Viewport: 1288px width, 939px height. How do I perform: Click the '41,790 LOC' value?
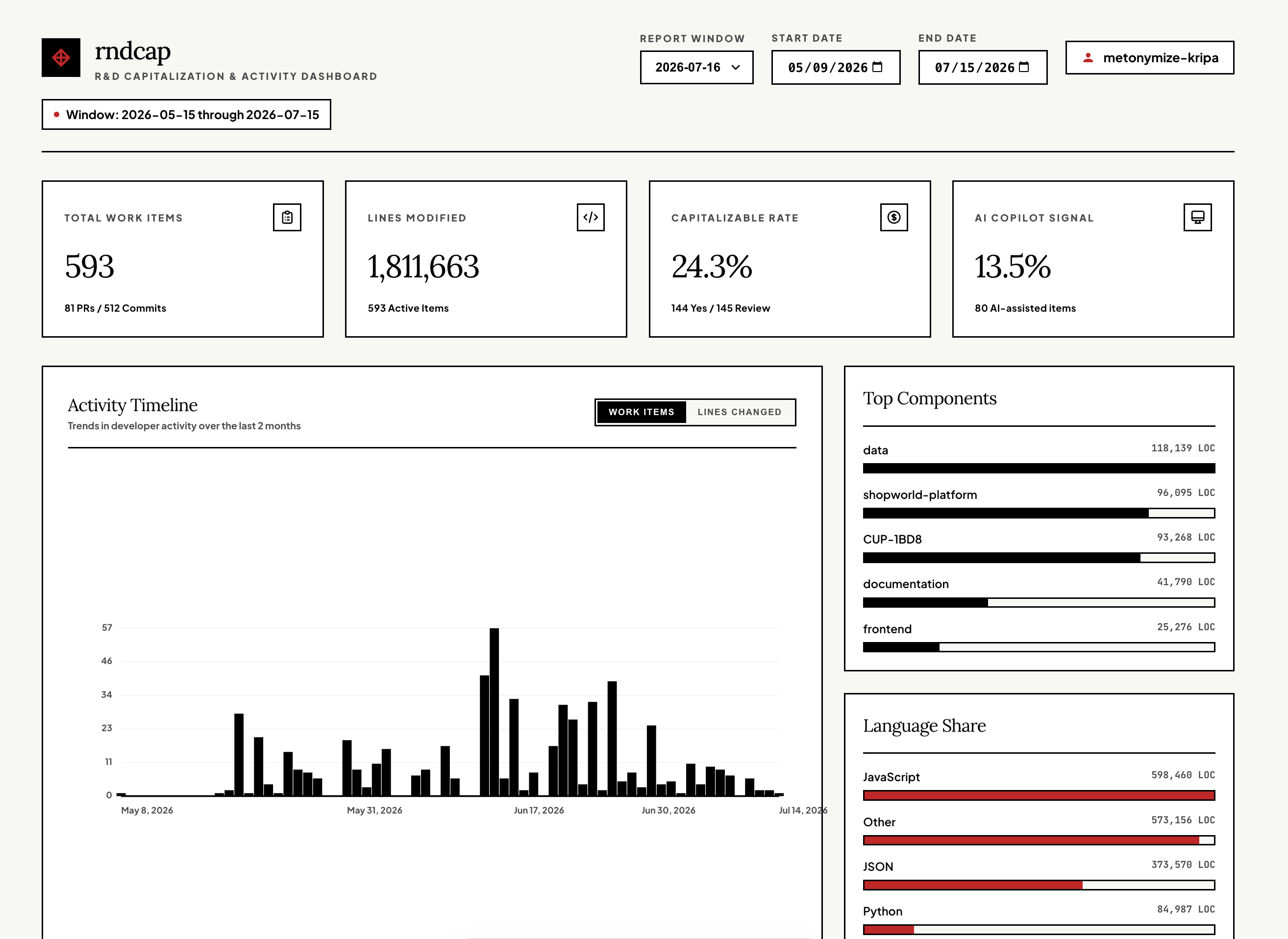(1186, 582)
